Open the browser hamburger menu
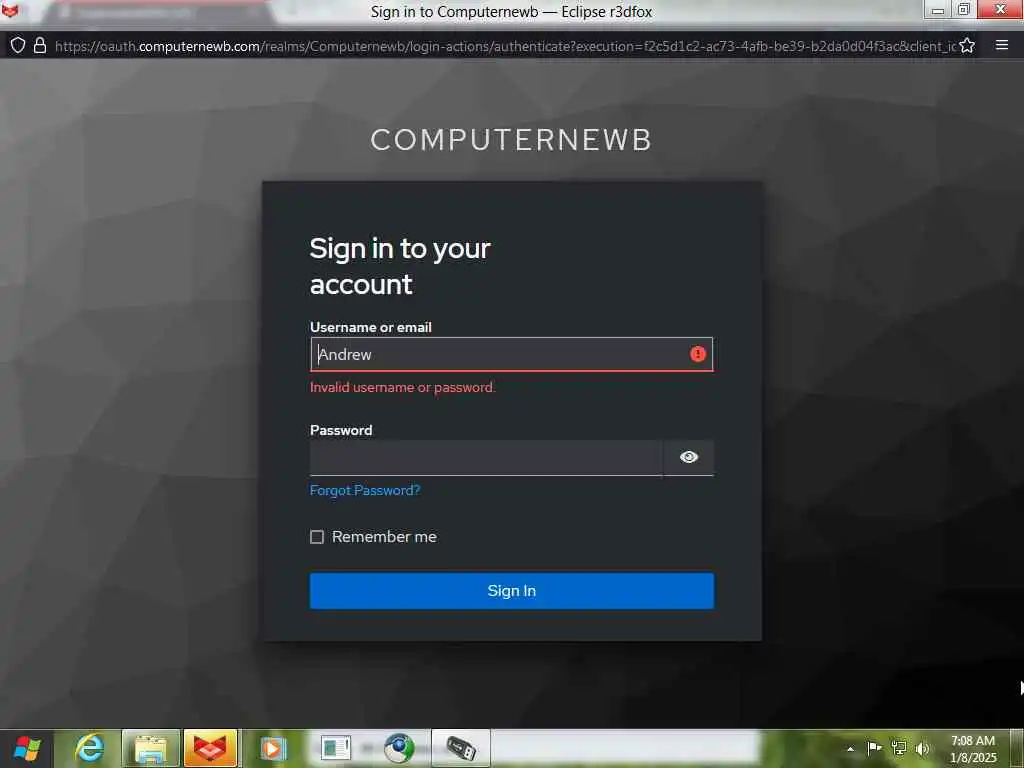Image resolution: width=1024 pixels, height=768 pixels. click(1002, 44)
